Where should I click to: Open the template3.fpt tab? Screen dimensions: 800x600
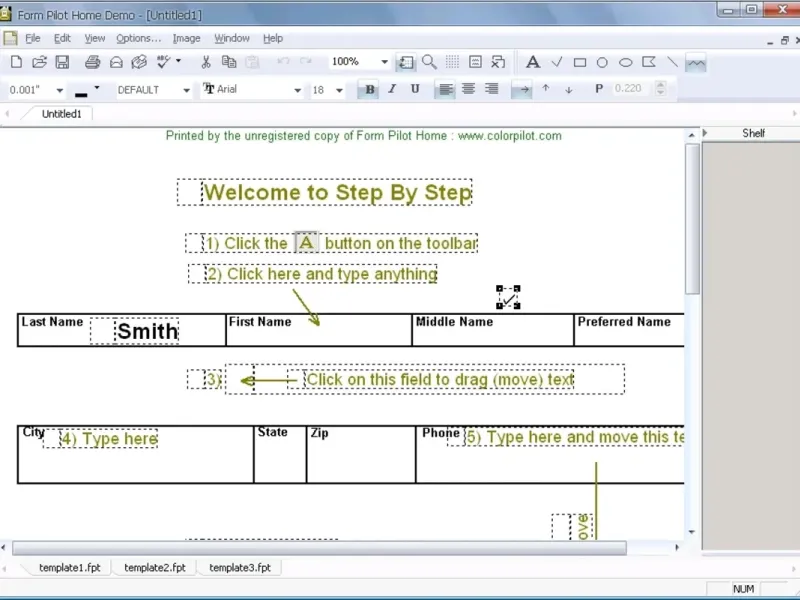[240, 567]
